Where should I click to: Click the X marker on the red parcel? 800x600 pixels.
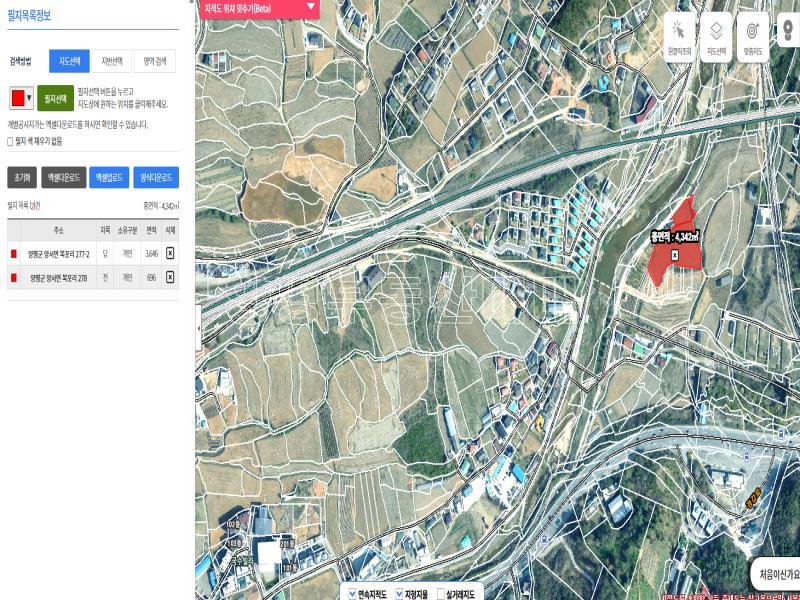pos(674,256)
